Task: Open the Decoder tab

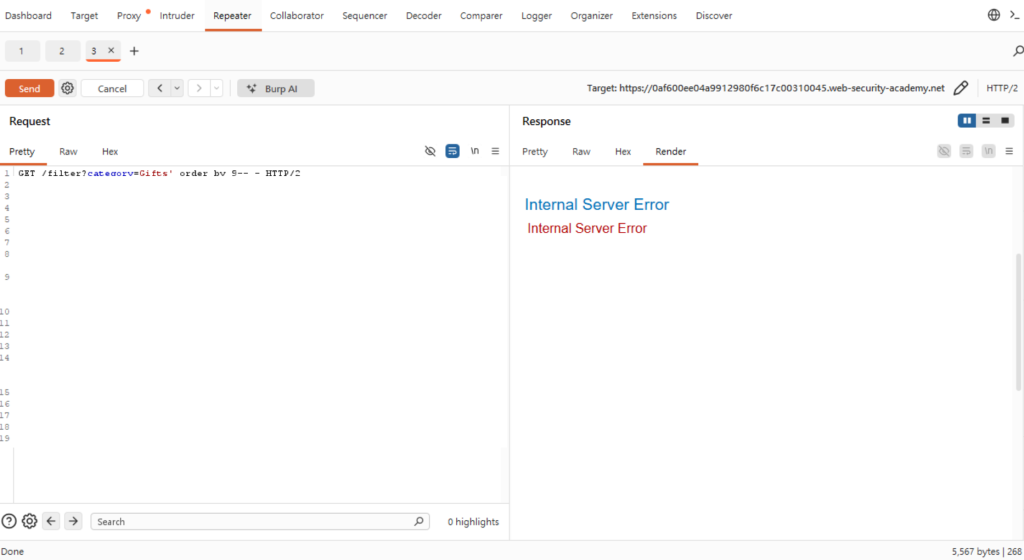Action: 423,16
